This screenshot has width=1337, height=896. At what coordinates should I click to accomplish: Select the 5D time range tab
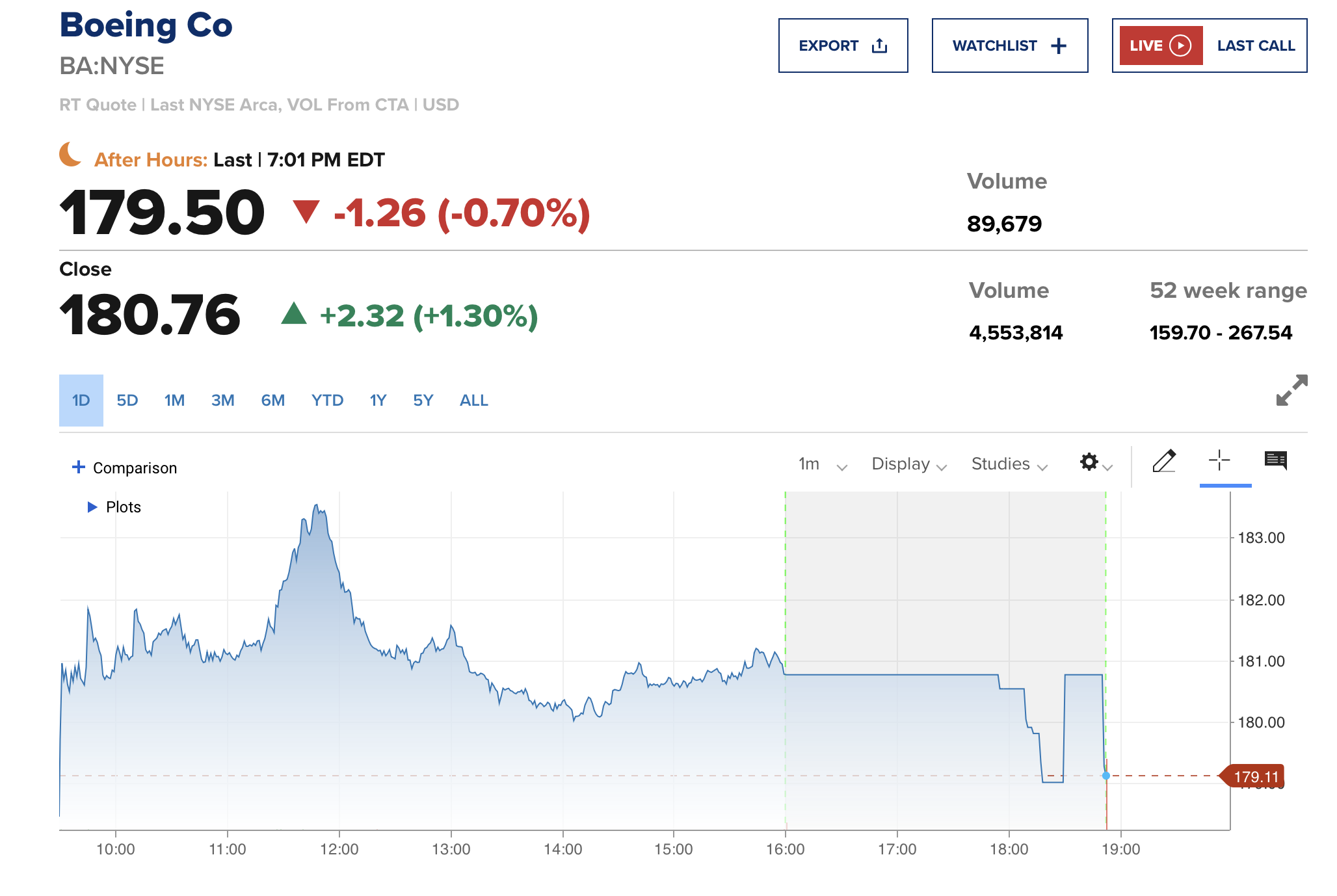coord(127,401)
